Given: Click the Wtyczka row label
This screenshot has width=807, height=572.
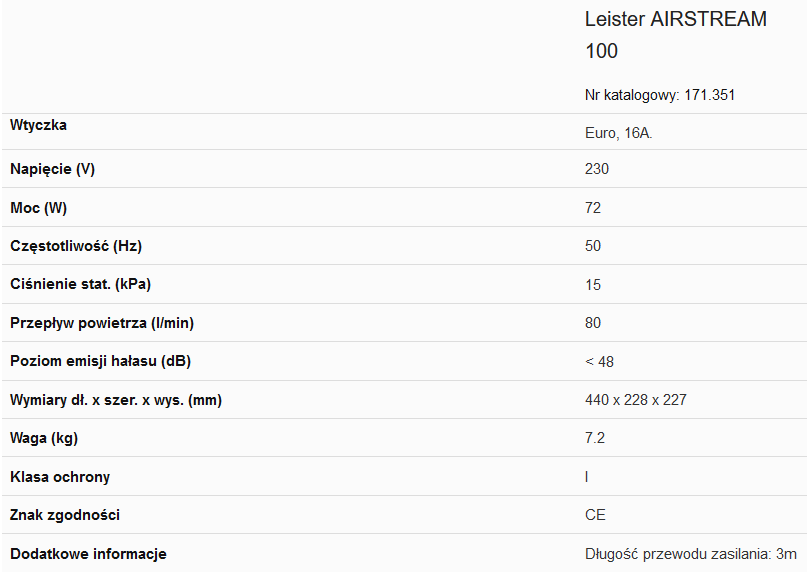Looking at the screenshot, I should coord(38,125).
